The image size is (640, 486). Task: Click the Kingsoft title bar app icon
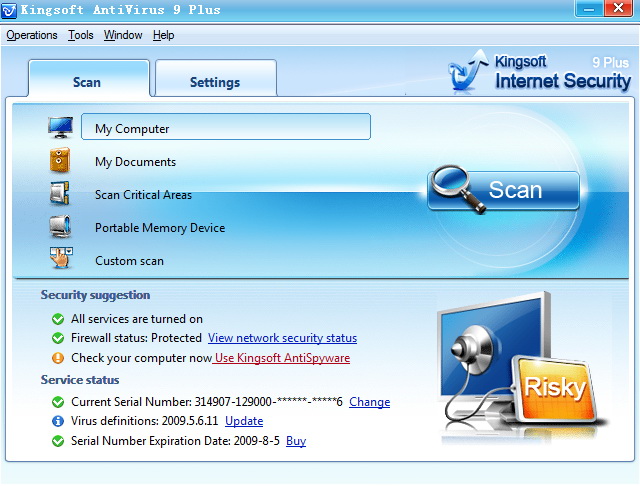click(9, 10)
